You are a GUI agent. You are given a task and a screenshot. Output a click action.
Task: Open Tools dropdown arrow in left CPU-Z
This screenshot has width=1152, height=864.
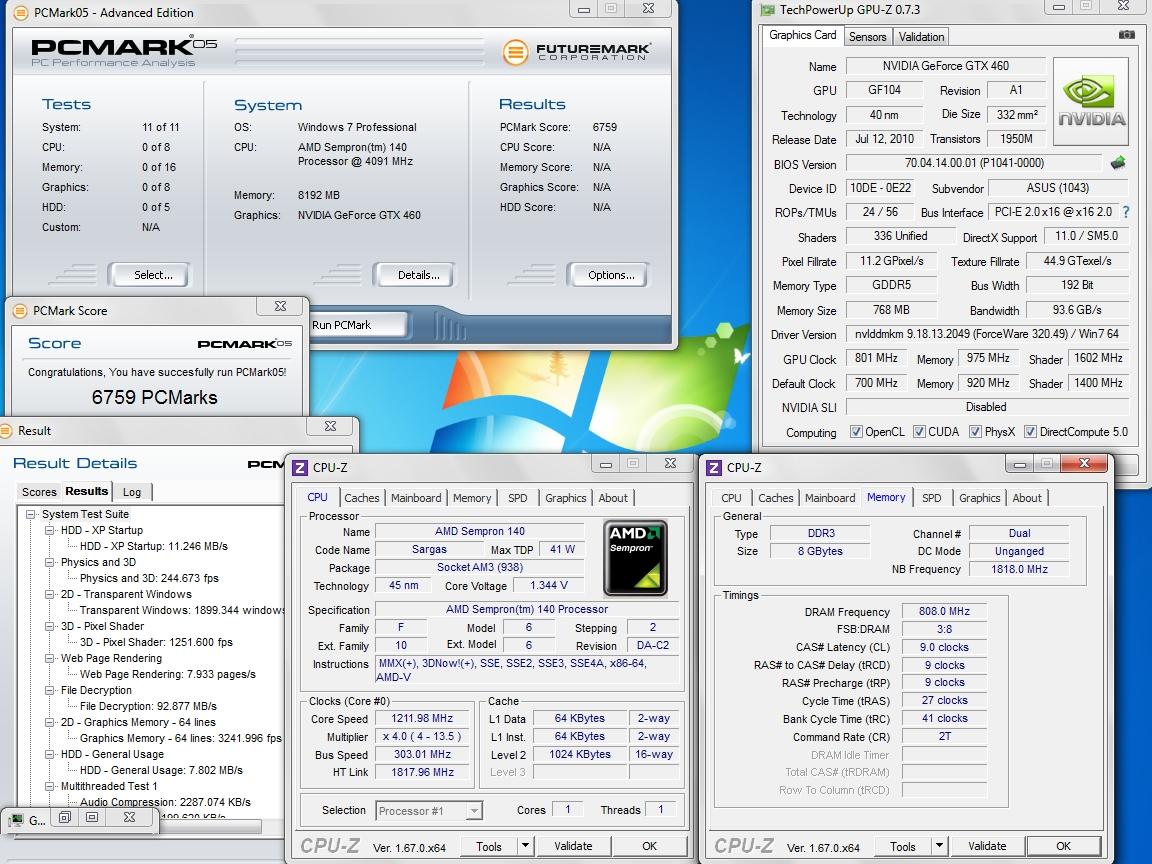525,846
